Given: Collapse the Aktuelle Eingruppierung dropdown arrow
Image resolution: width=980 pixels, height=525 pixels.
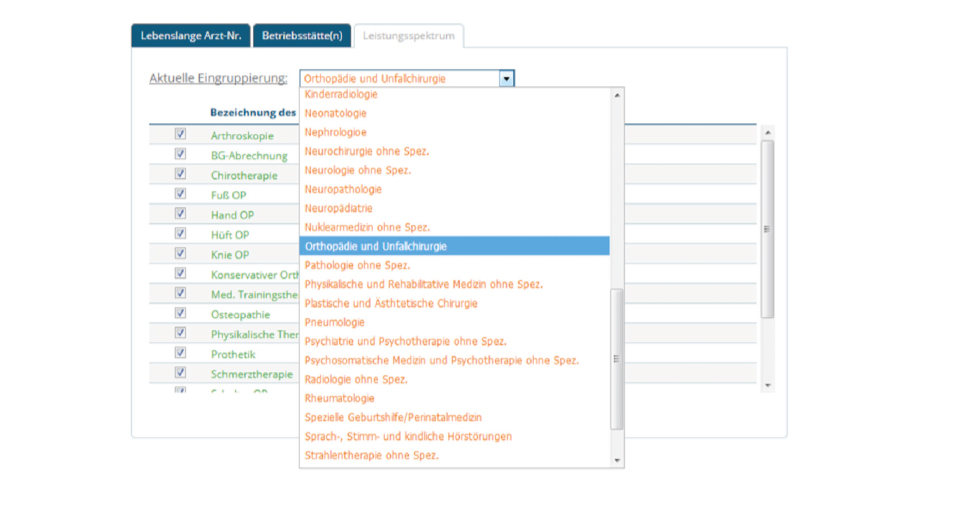Looking at the screenshot, I should click(506, 78).
